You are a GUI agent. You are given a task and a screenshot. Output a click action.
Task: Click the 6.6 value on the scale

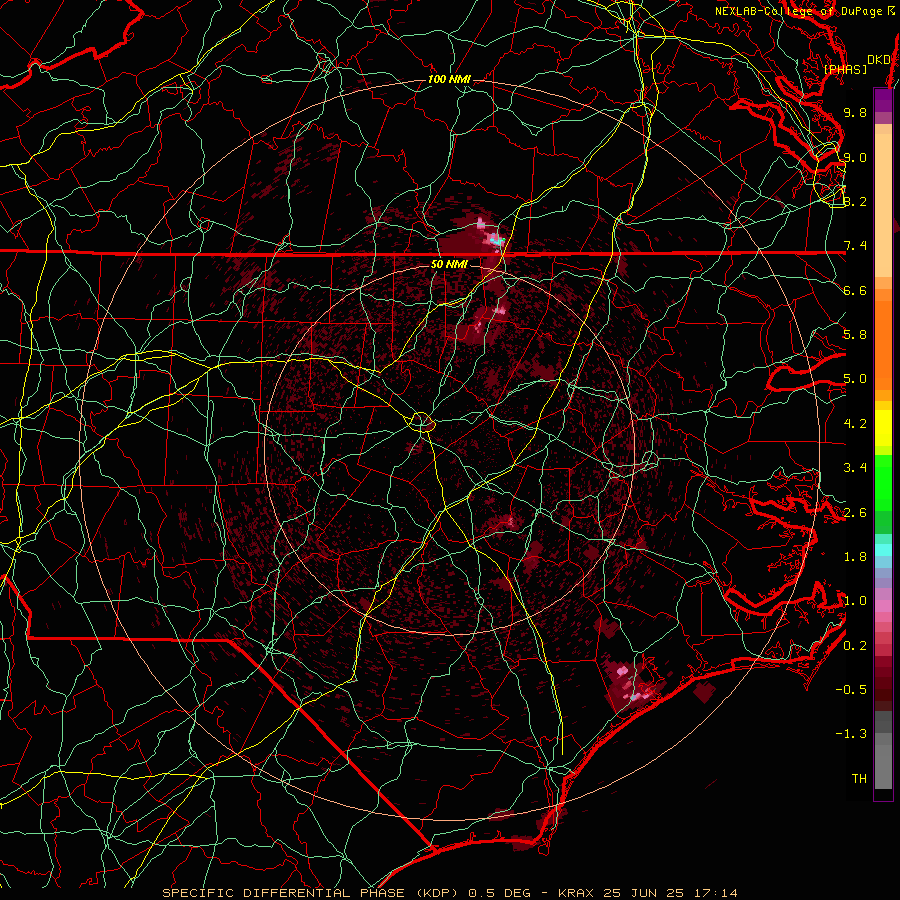point(855,290)
